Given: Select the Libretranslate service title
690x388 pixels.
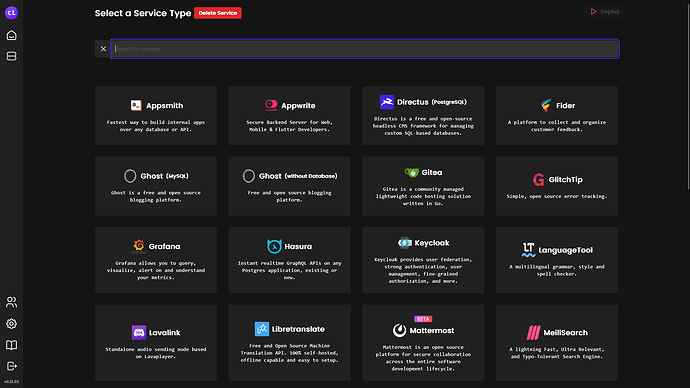Looking at the screenshot, I should 298,329.
